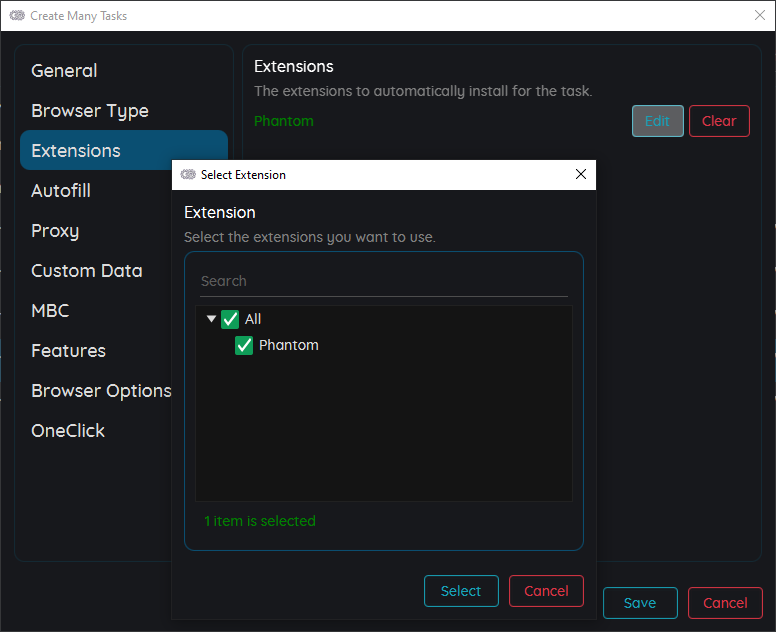This screenshot has height=632, width=776.
Task: Uncheck the Phantom extension checkbox
Action: coord(243,345)
